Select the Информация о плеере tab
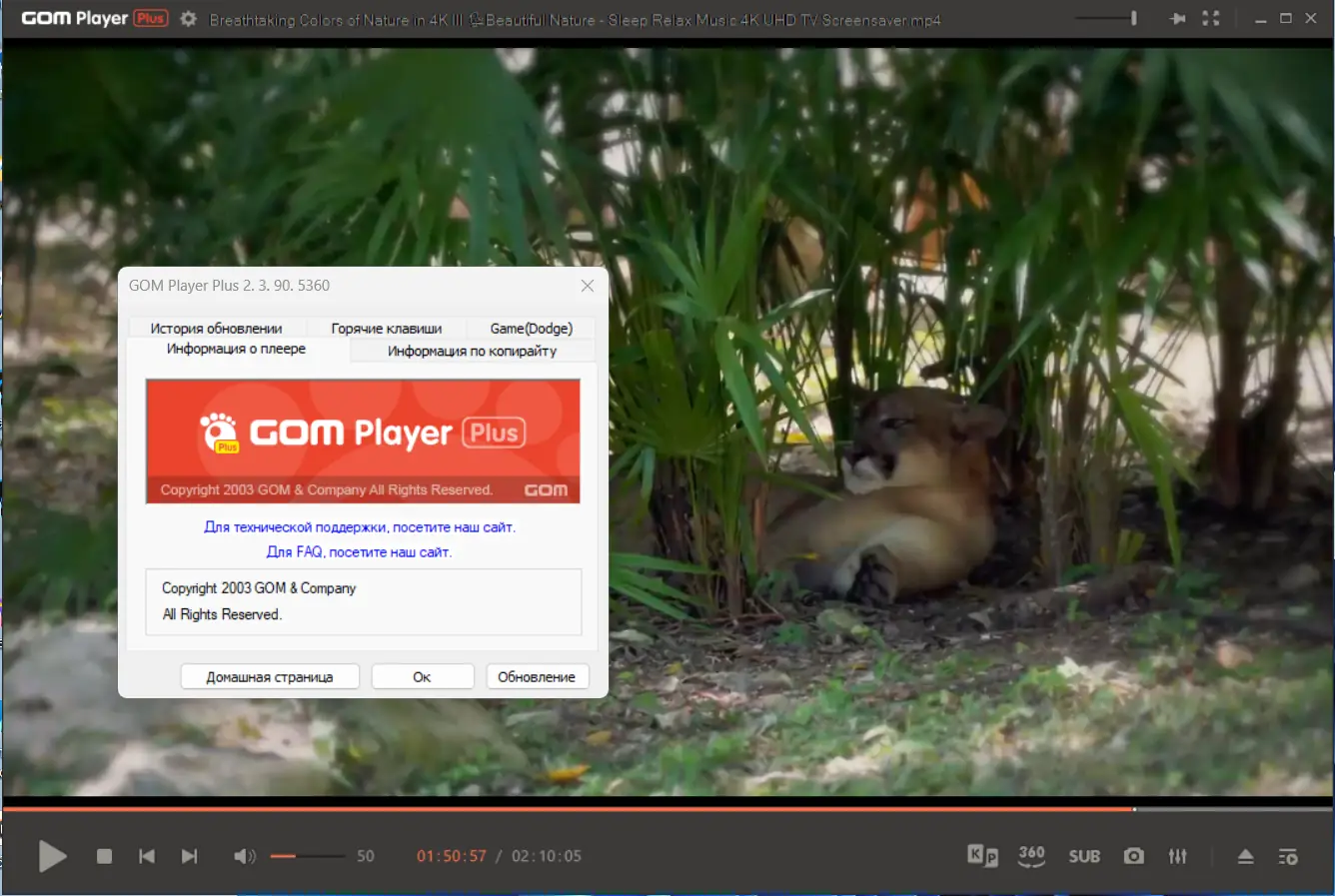 point(237,349)
